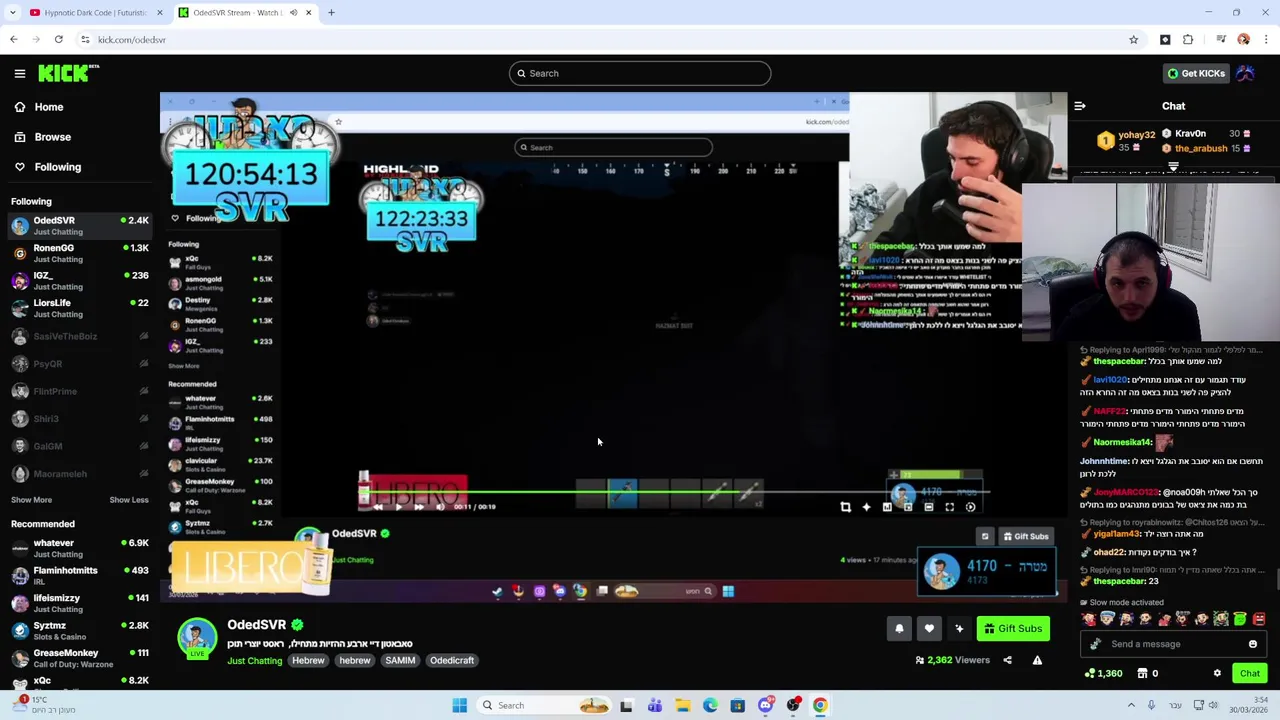Viewport: 1280px width, 720px height.
Task: Click username thespacebar in latest message
Action: 1119,581
